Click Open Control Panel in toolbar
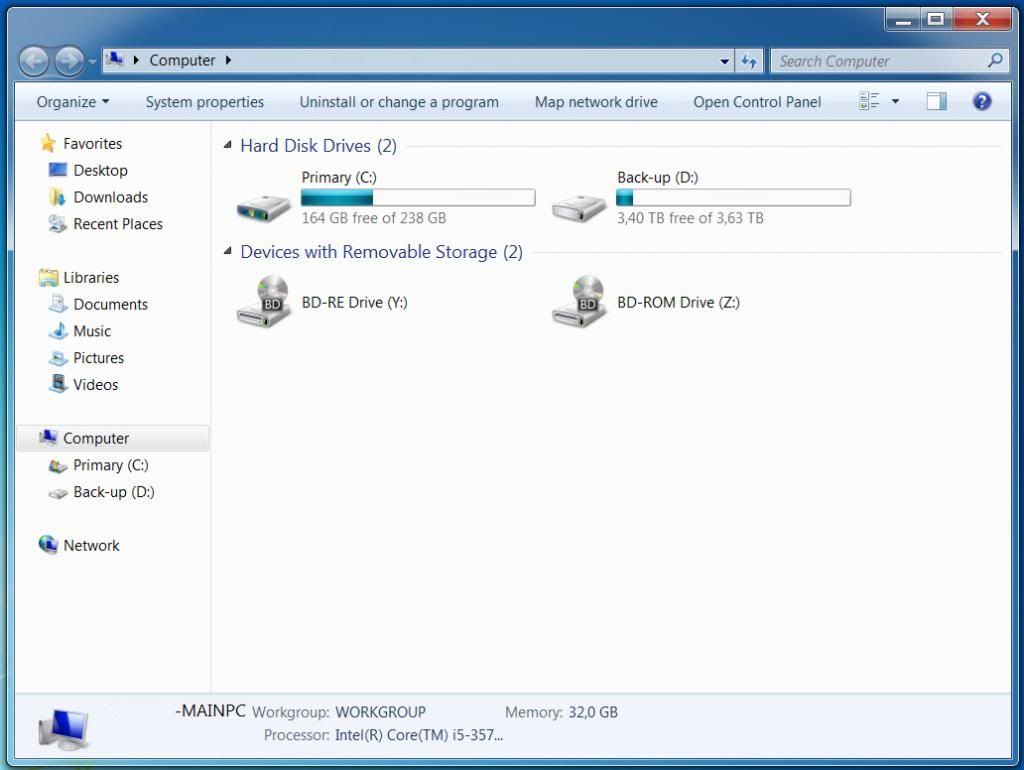Viewport: 1024px width, 770px height. click(757, 102)
